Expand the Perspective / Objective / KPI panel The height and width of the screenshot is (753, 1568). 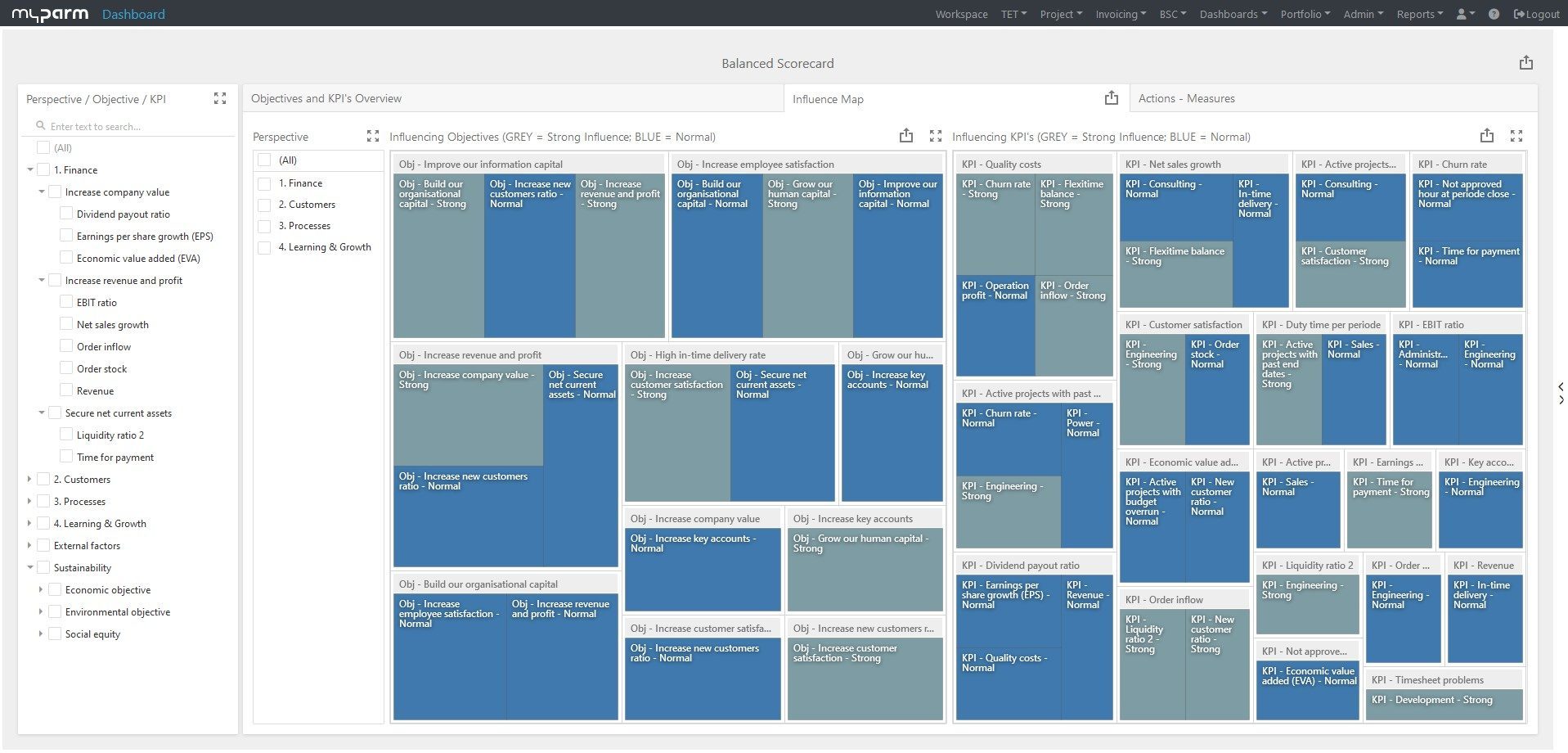pyautogui.click(x=219, y=98)
